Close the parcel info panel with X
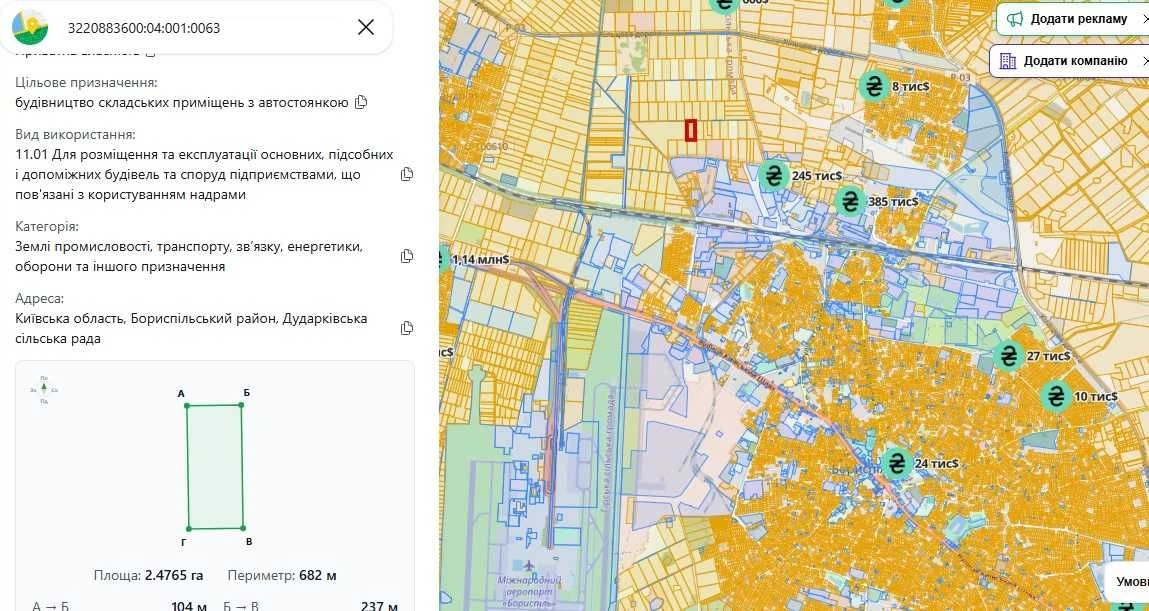Screen dimensions: 1149x611 coord(366,27)
